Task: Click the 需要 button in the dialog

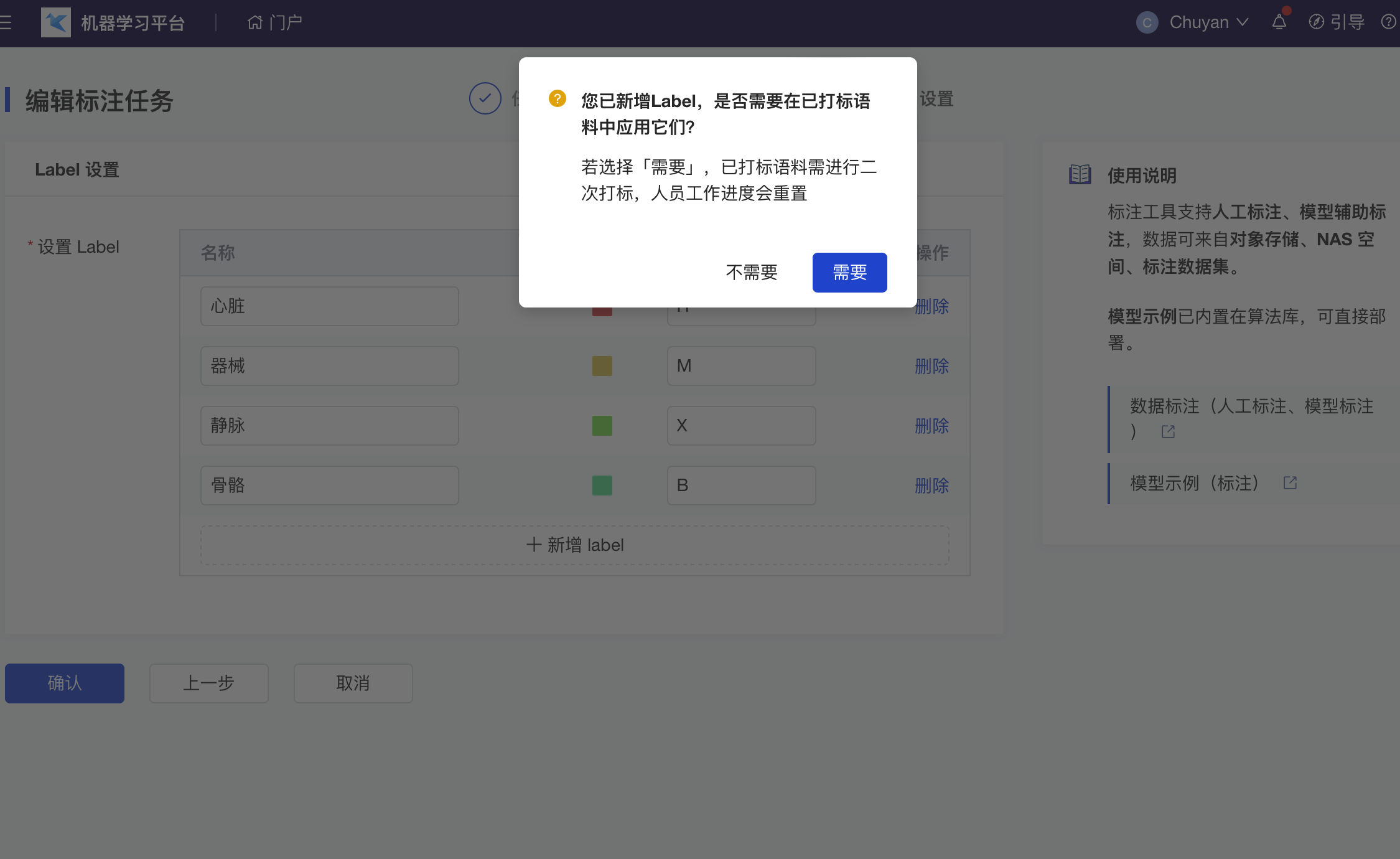Action: coord(849,273)
